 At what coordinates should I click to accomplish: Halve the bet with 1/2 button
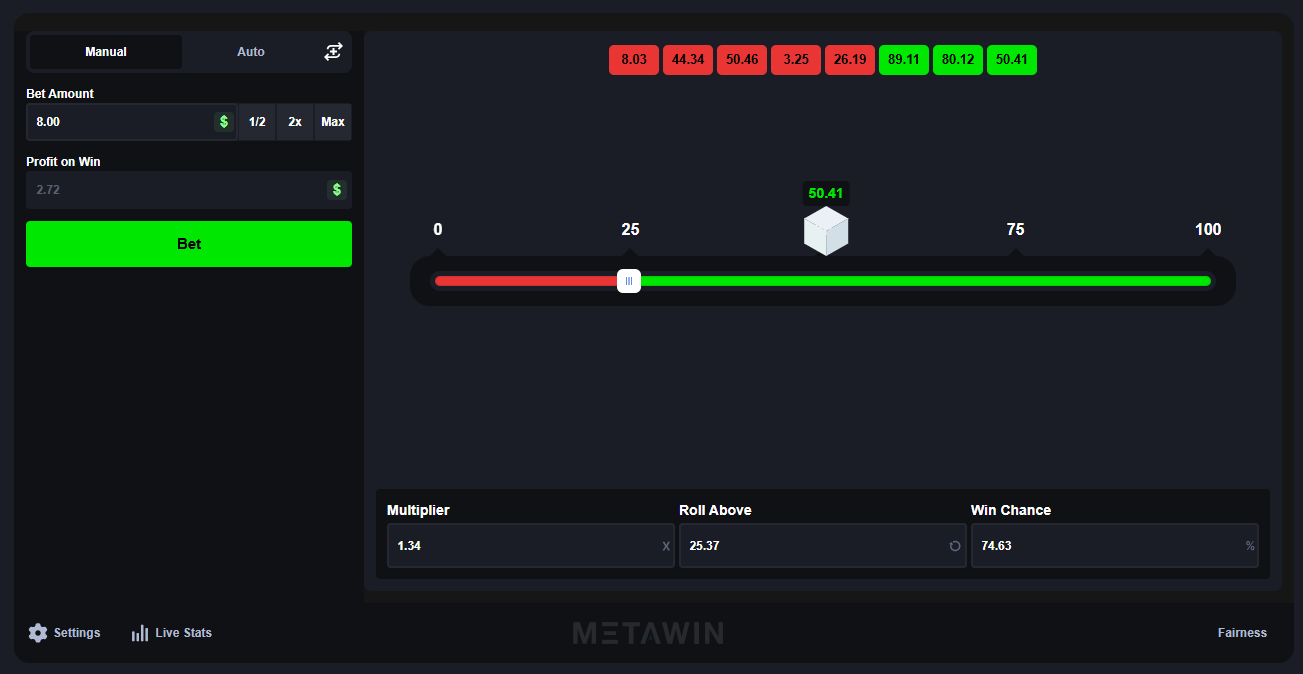[257, 122]
